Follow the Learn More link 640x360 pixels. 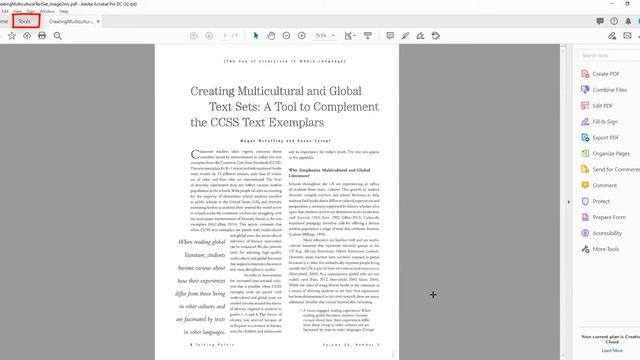tap(612, 351)
